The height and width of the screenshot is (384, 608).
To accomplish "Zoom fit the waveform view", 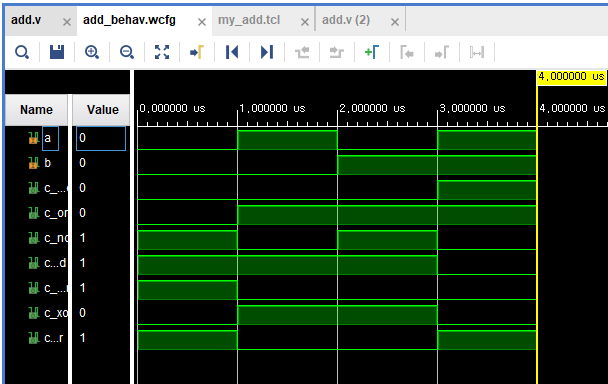I will pos(162,52).
